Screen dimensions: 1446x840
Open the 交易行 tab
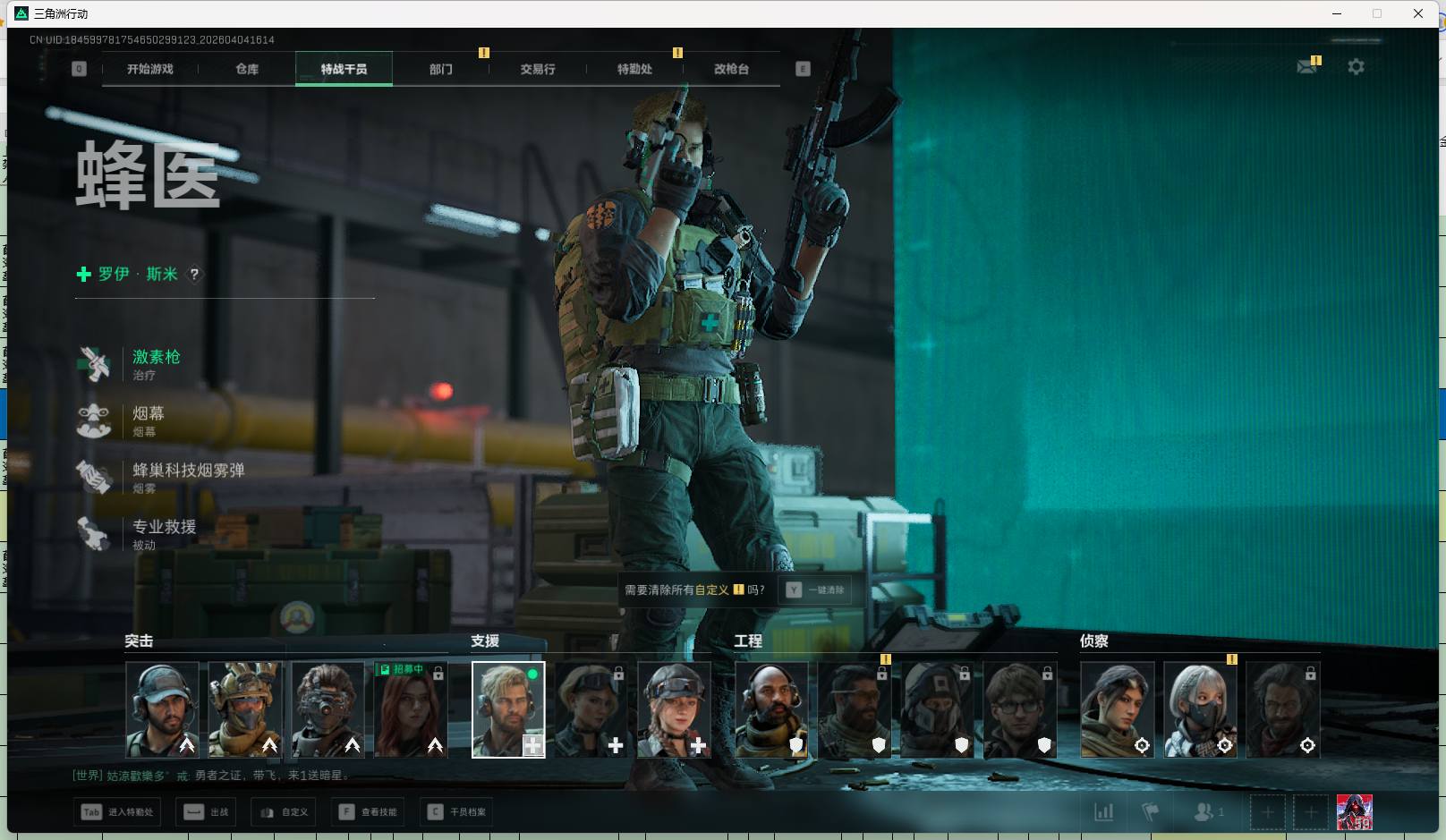[x=538, y=69]
